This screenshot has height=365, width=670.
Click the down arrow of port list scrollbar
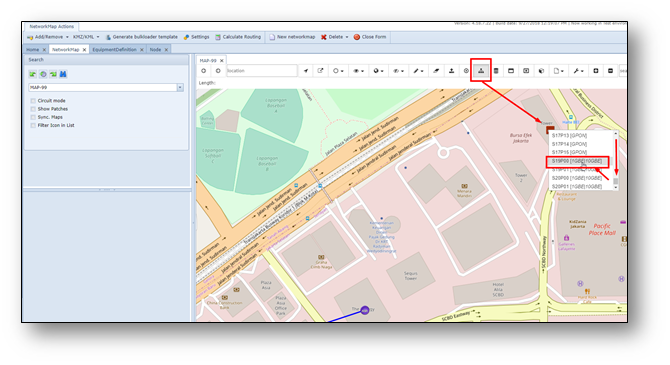point(615,188)
